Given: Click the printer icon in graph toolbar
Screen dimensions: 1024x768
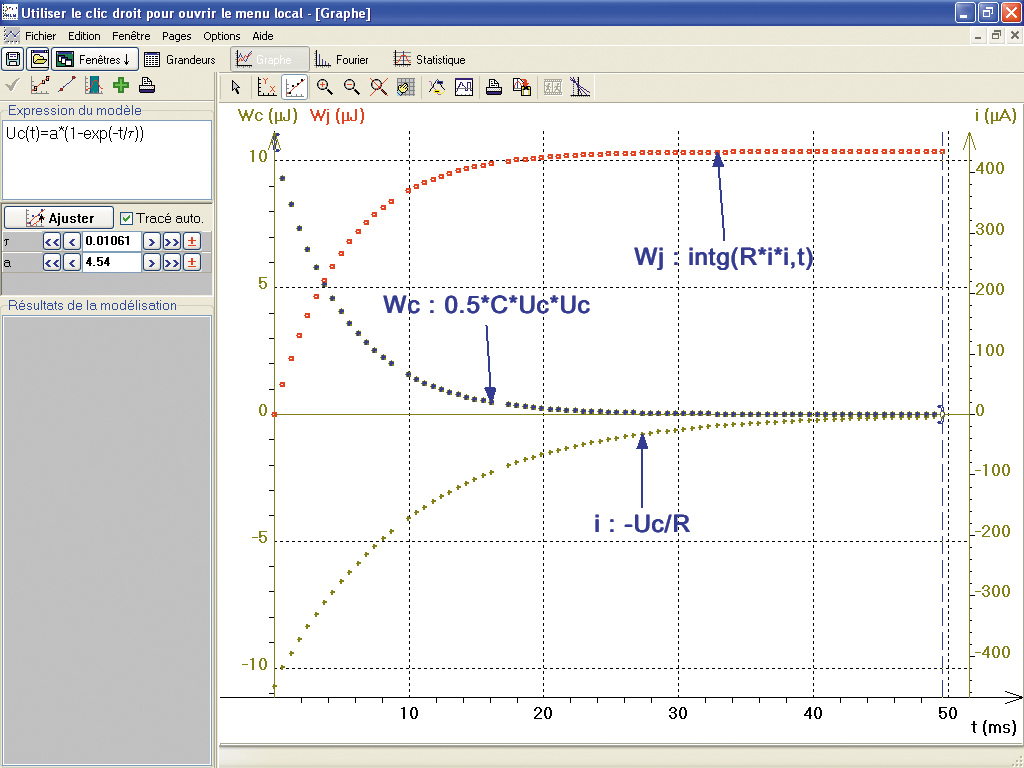Looking at the screenshot, I should tap(494, 87).
